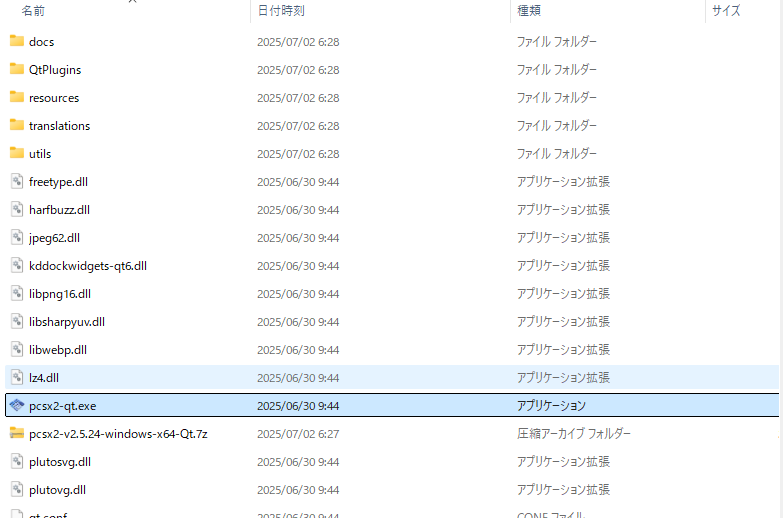The width and height of the screenshot is (783, 518).
Task: Select the libsharpyuv.dll file entry
Action: point(392,322)
